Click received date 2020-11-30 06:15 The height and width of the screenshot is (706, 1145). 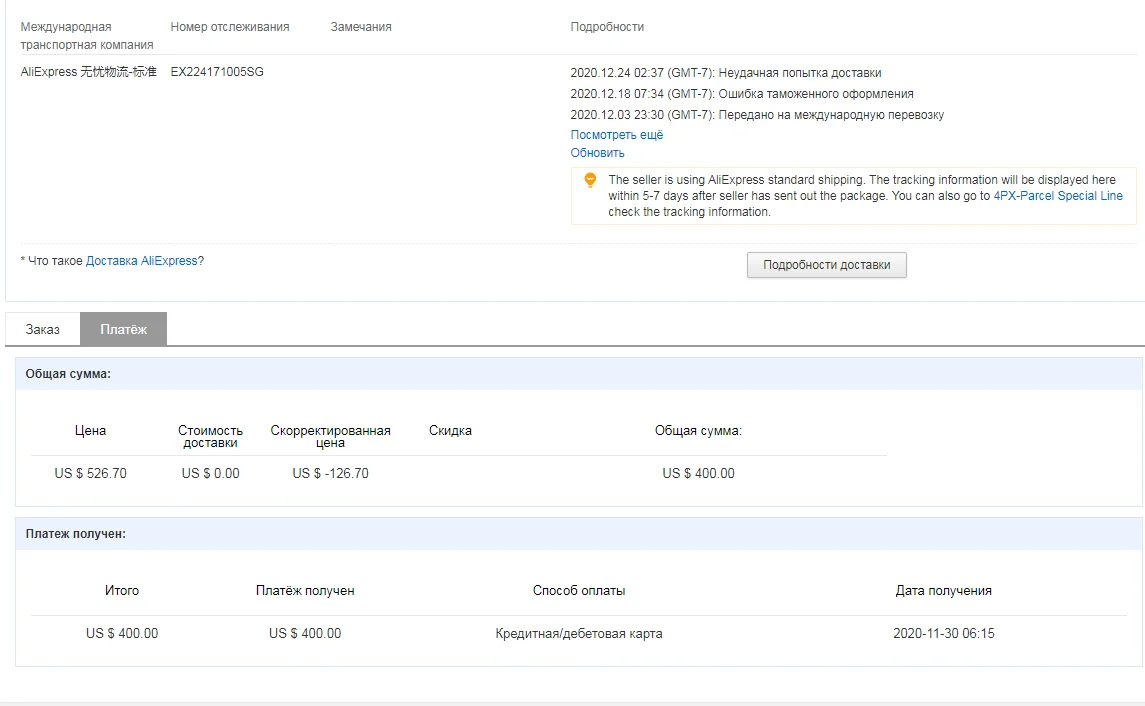pyautogui.click(x=943, y=634)
